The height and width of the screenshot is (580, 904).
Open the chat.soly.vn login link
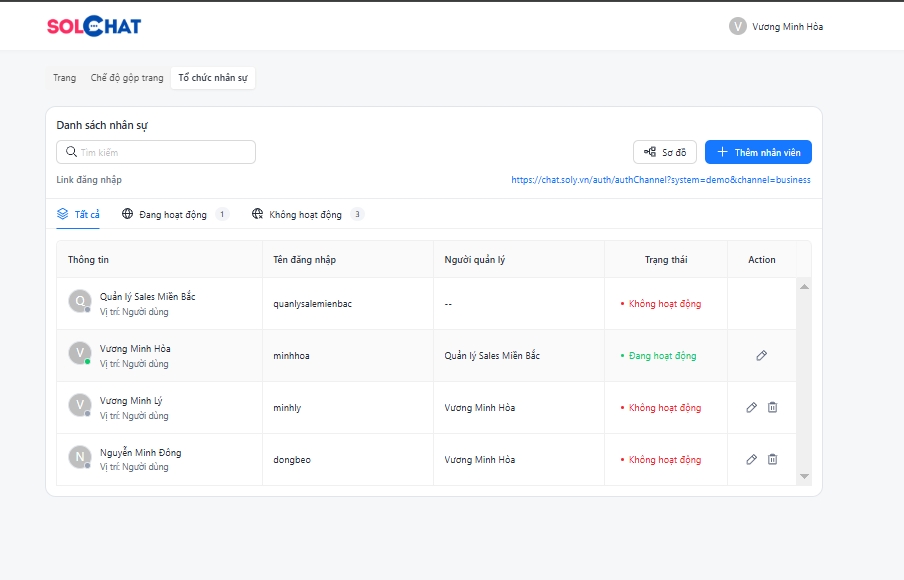point(660,180)
